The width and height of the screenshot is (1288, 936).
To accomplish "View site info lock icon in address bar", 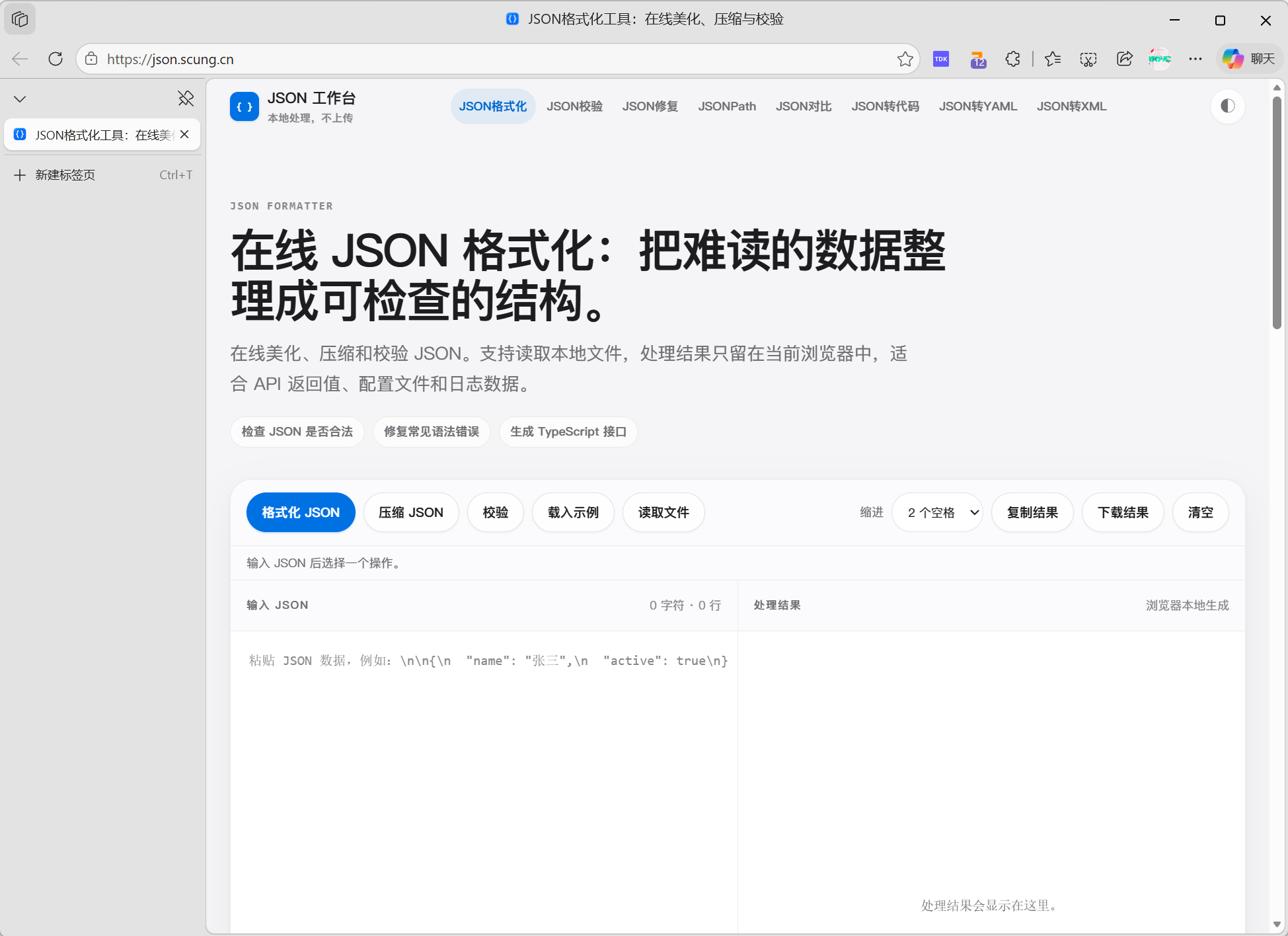I will 92,59.
